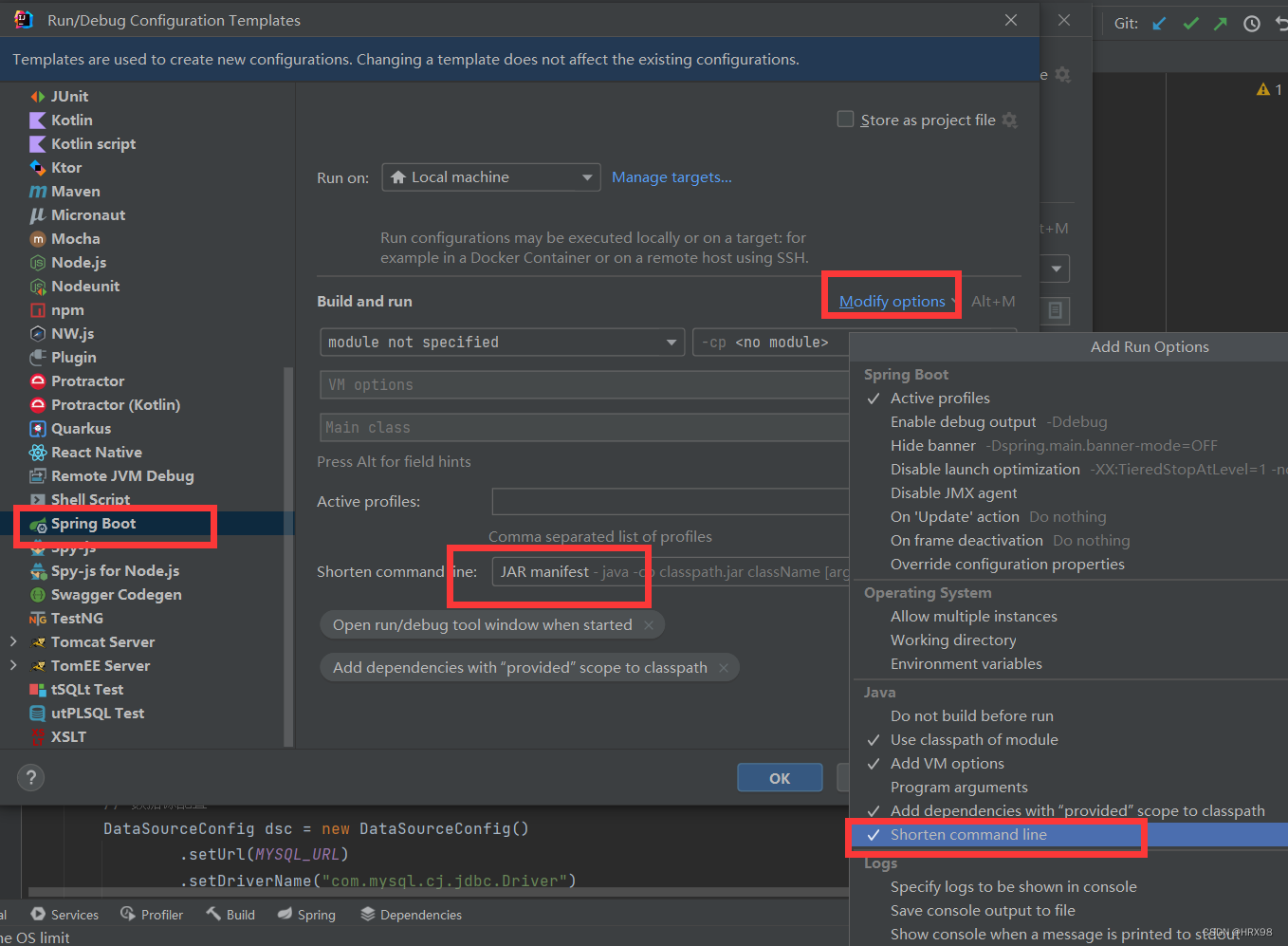Click gear icon beside Store as project file
This screenshot has width=1288, height=946.
[x=1009, y=121]
